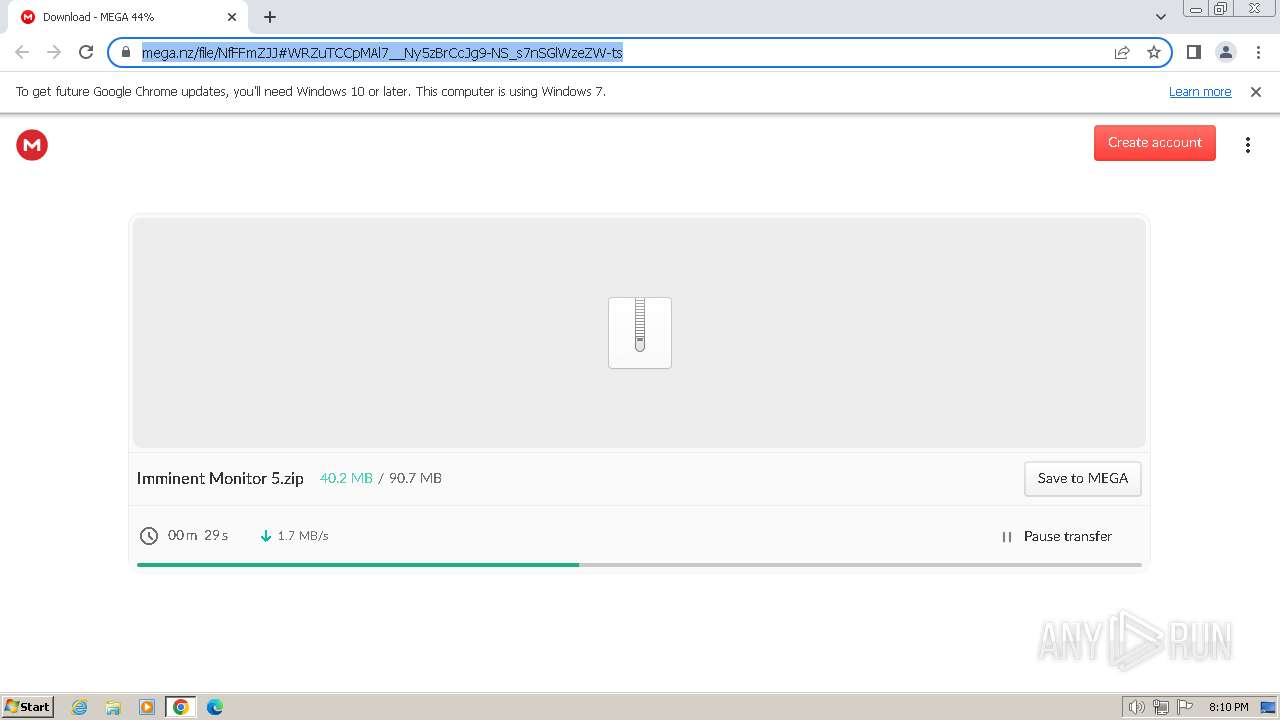
Task: Click the zip file icon preview
Action: tap(640, 333)
